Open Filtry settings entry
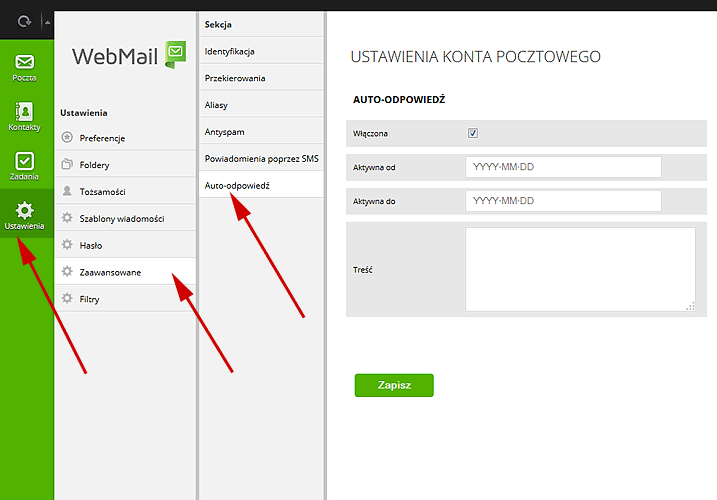The height and width of the screenshot is (500, 717). pyautogui.click(x=125, y=299)
